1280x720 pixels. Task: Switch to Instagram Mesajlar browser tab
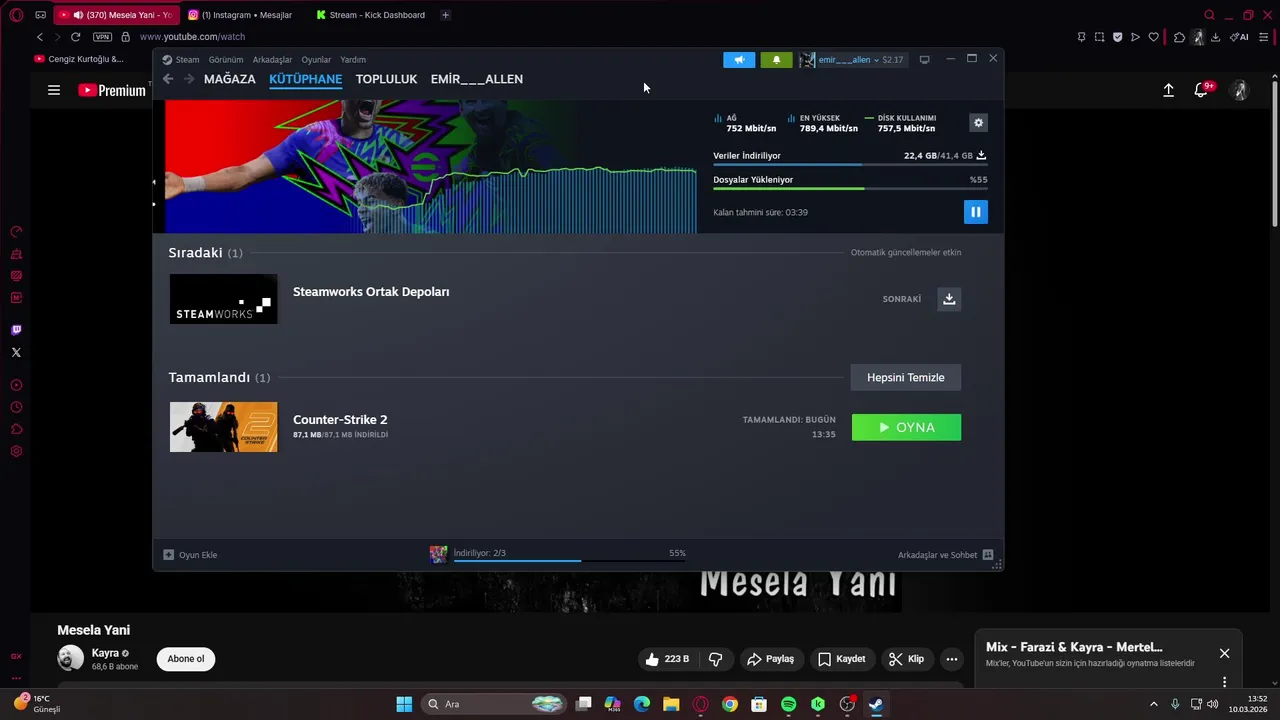click(x=241, y=15)
